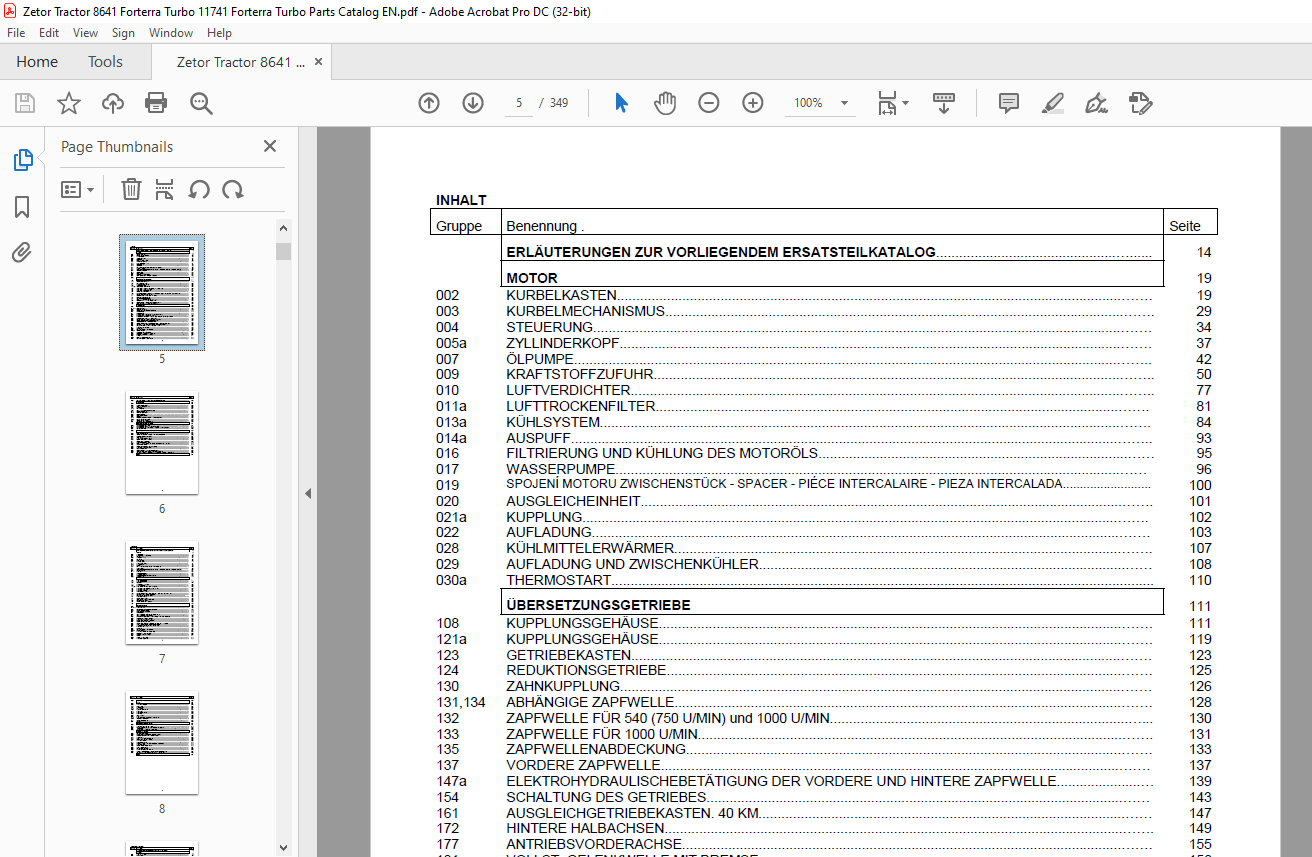Click the ERLÄUTERUNGEN ZUR VORLIEGENDEM ERSATSTEILKATALOG heading

coord(721,253)
